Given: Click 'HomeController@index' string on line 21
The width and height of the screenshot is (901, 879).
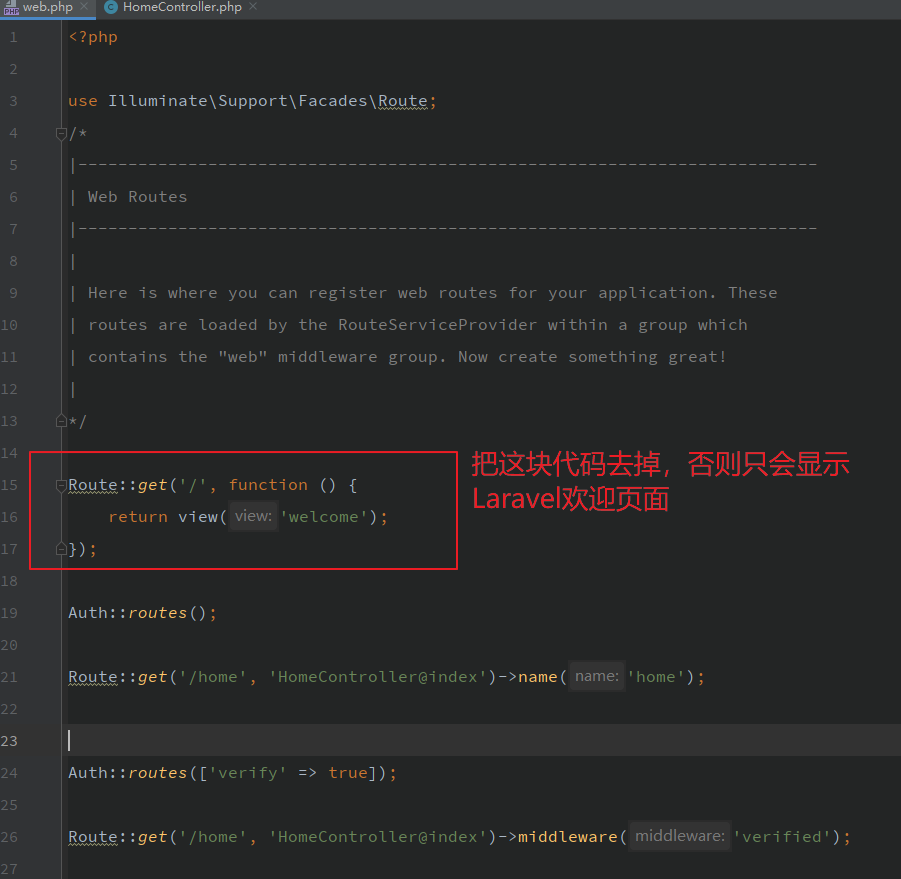Looking at the screenshot, I should point(378,677).
